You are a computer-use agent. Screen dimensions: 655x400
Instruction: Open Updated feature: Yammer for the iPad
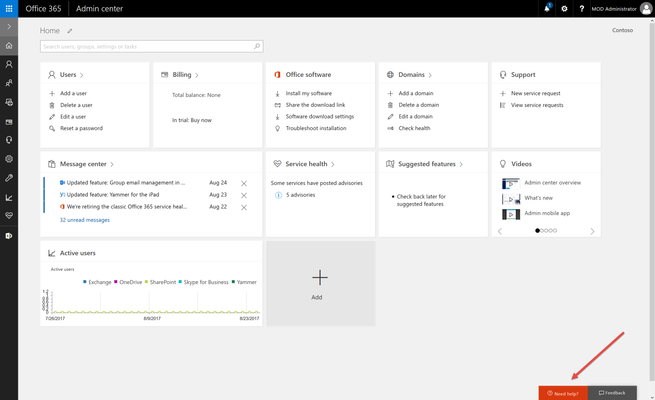point(113,195)
